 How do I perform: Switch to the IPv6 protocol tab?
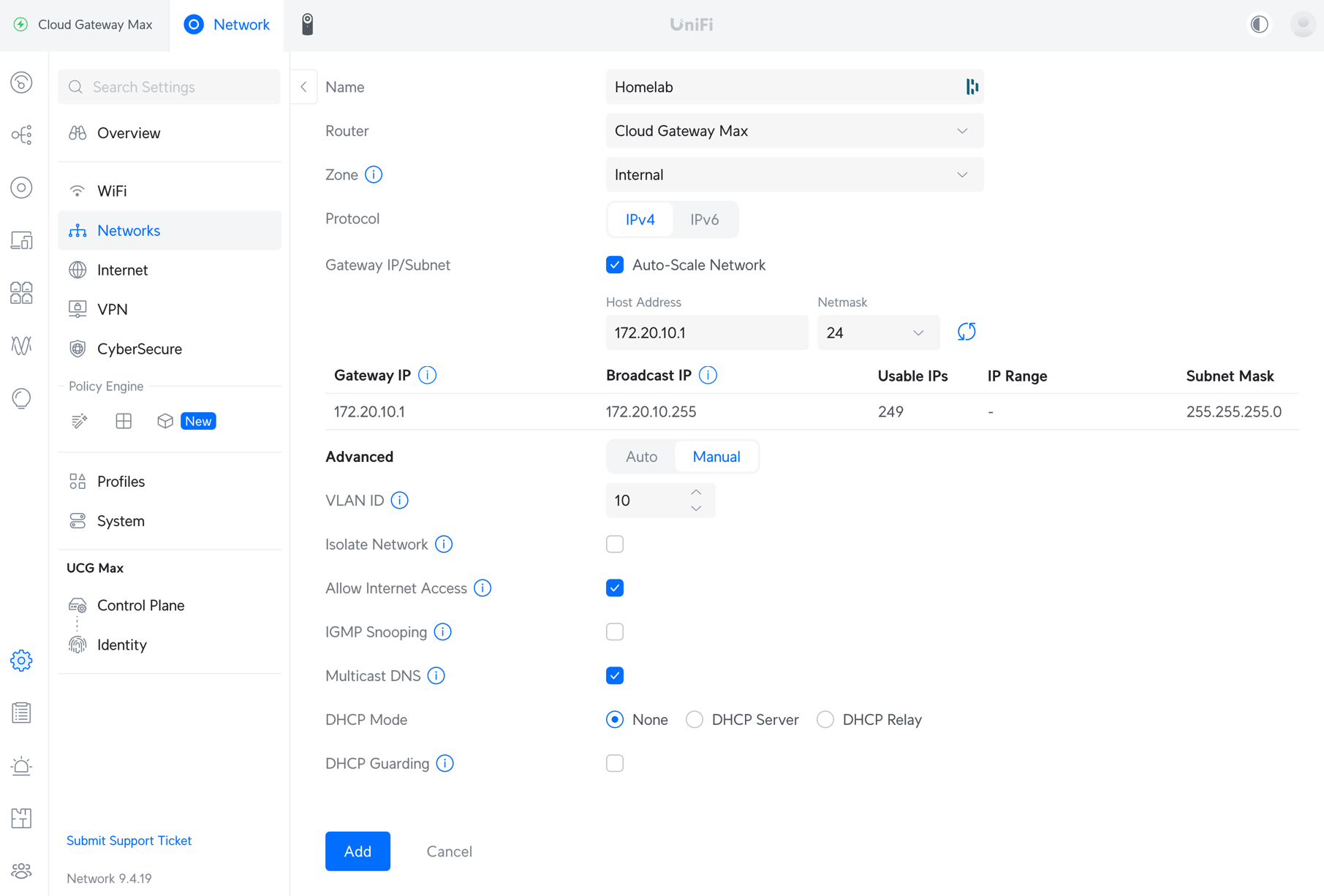point(704,219)
